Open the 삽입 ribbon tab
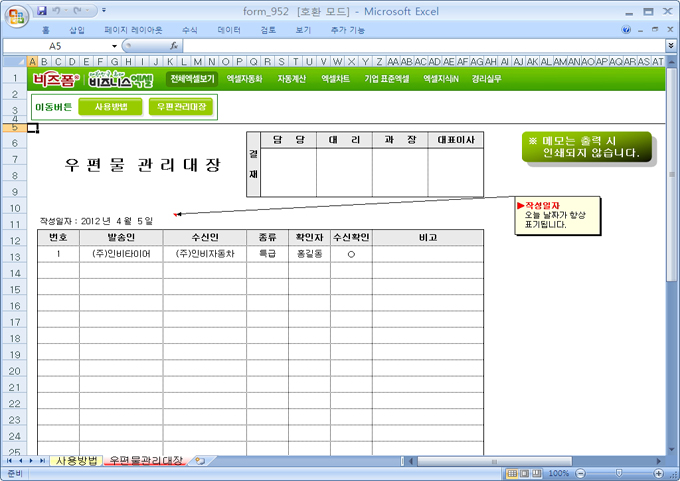 77,30
